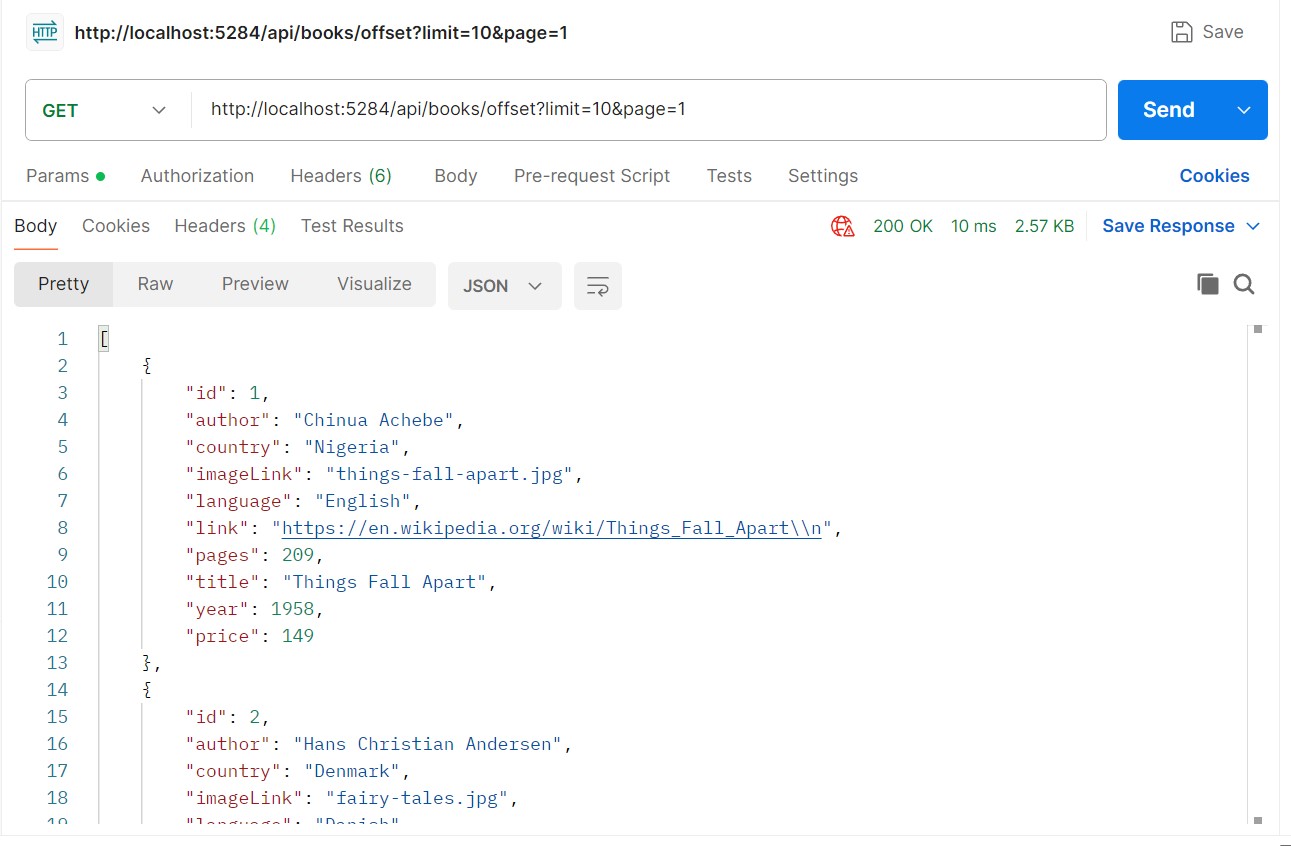
Task: Click the year value 1958
Action: pyautogui.click(x=293, y=609)
